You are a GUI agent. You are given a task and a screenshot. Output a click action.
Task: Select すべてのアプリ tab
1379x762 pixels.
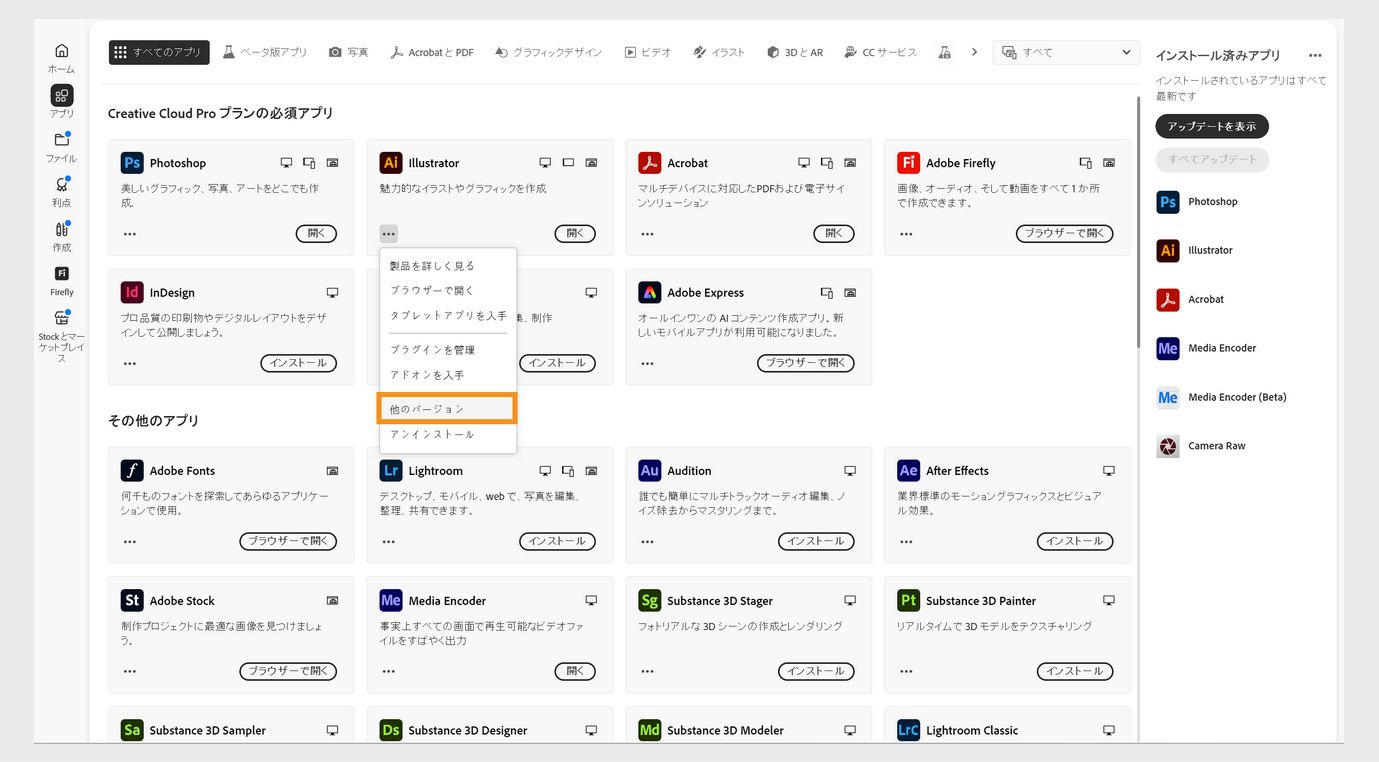(x=159, y=52)
